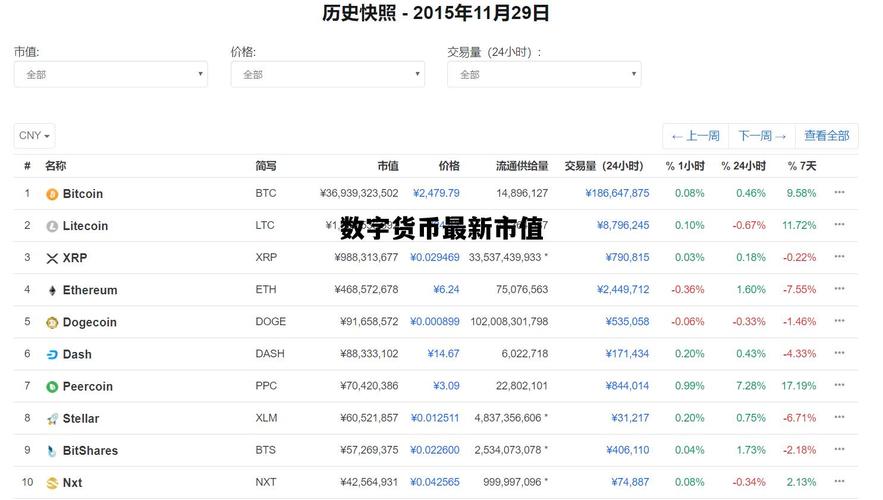Open the more-options dots in Dash row
This screenshot has width=883, height=500.
click(x=839, y=353)
